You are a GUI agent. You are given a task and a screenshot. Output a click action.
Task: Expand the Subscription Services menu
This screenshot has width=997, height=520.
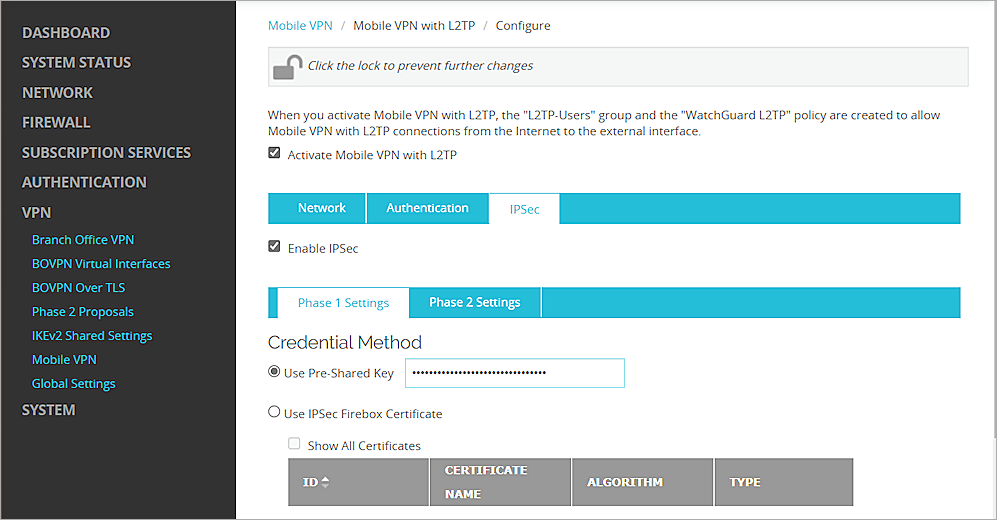[106, 152]
